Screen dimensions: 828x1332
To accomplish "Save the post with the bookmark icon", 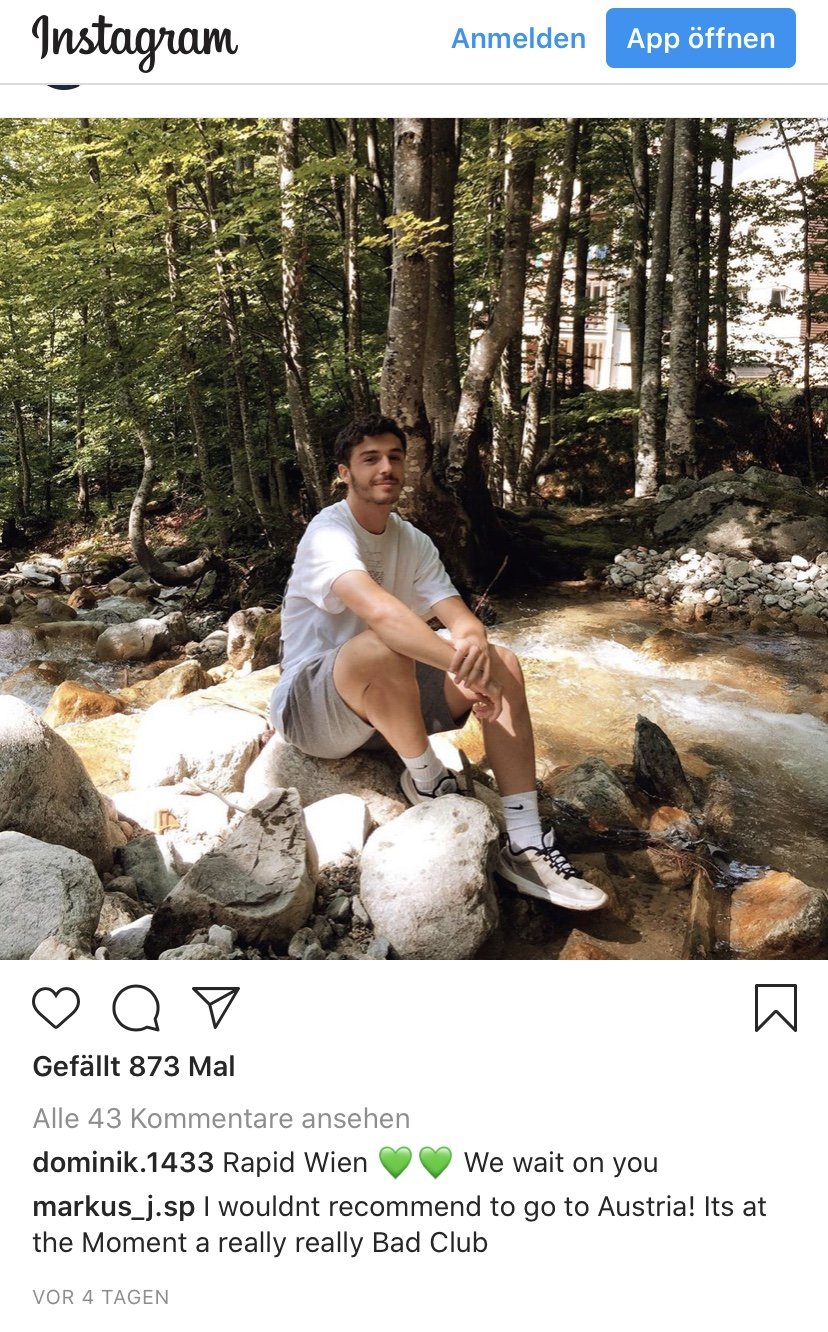I will click(775, 1008).
